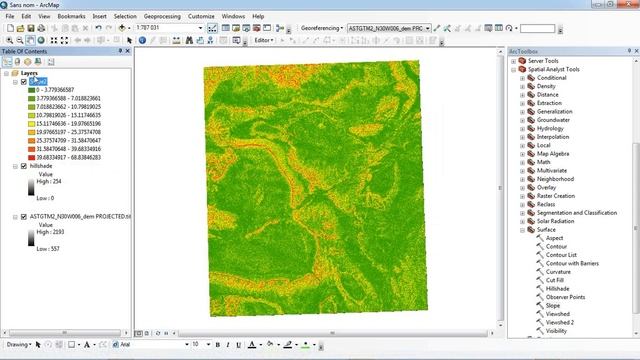This screenshot has height=360, width=640.
Task: Activate the Pan hand tool
Action: tap(30, 40)
